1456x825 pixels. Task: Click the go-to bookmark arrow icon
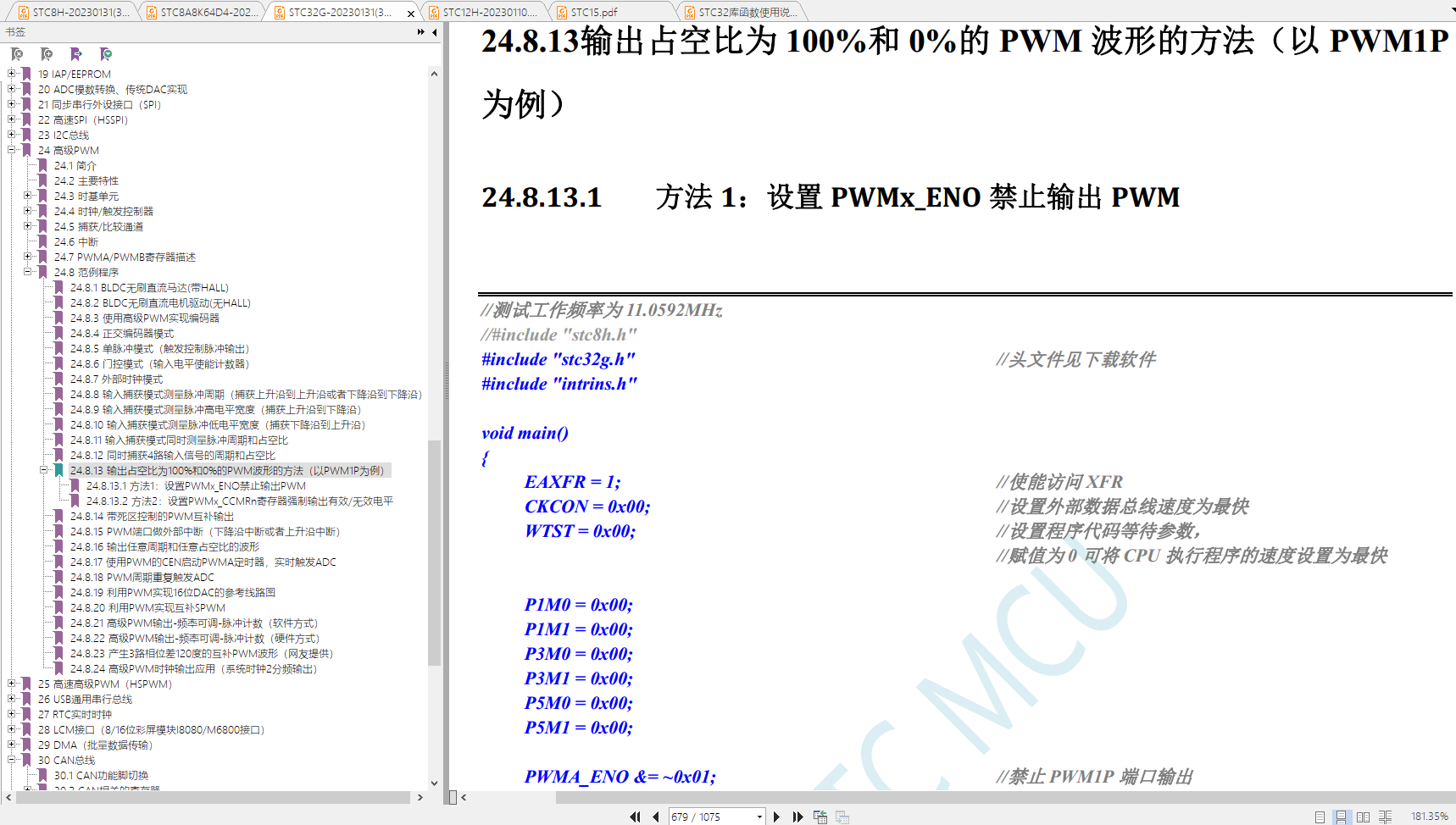coord(76,54)
